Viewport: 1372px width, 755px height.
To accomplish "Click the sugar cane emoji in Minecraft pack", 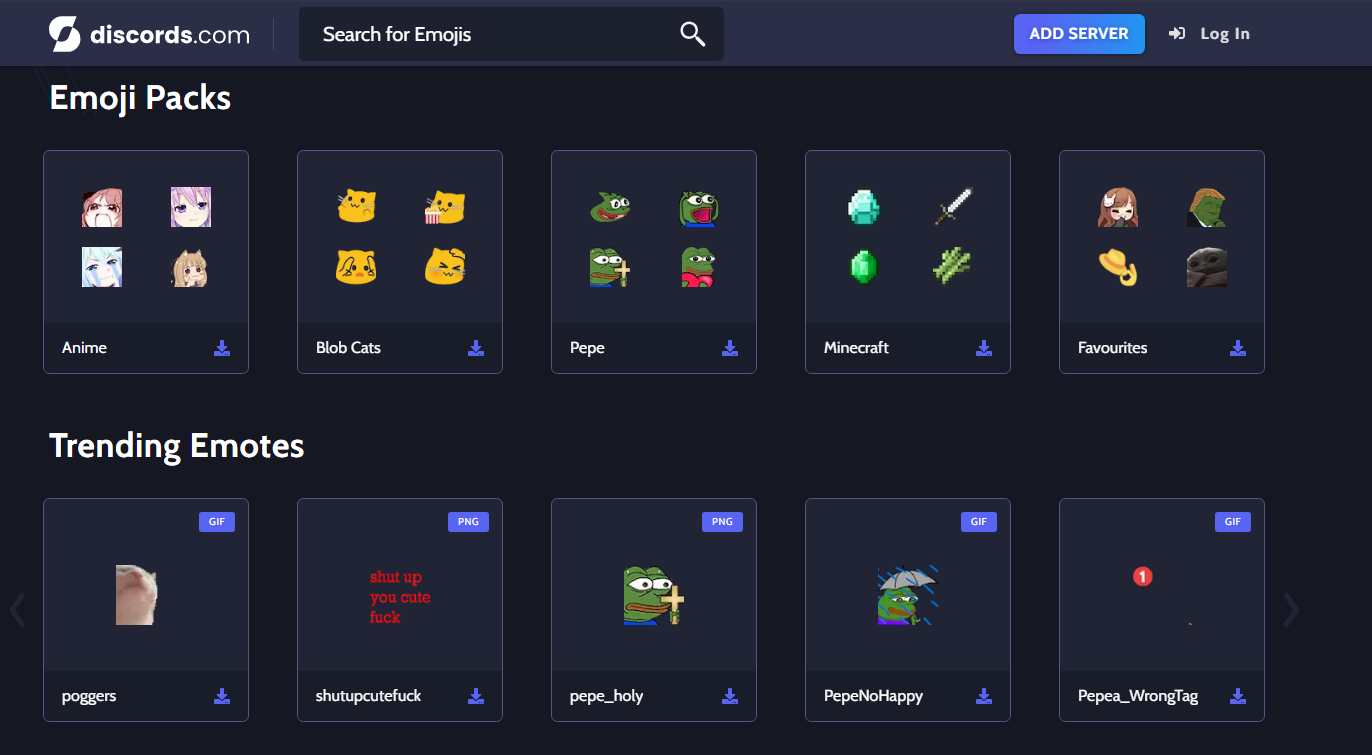I will 953,267.
